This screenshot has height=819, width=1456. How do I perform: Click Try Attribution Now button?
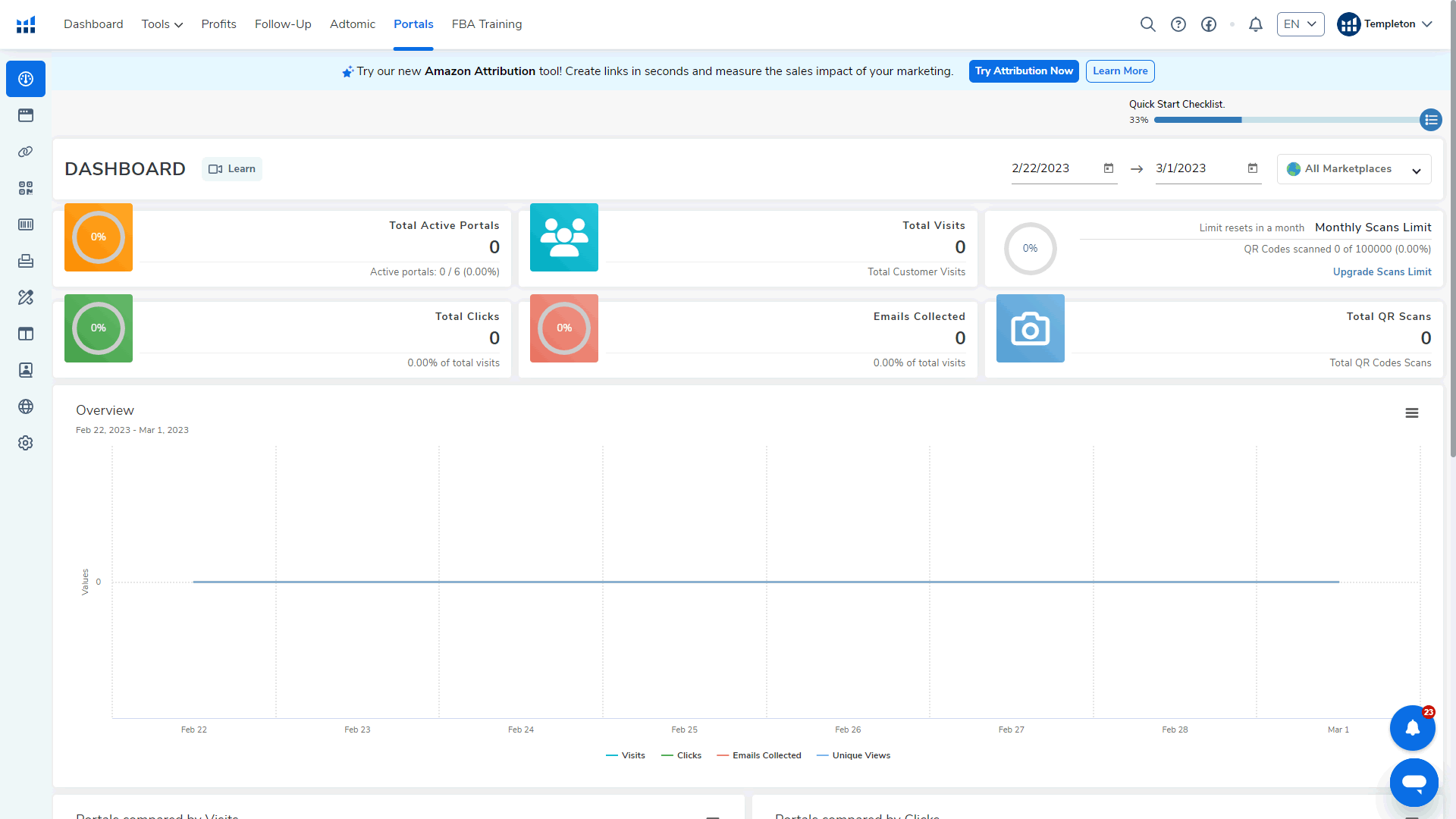(x=1022, y=71)
